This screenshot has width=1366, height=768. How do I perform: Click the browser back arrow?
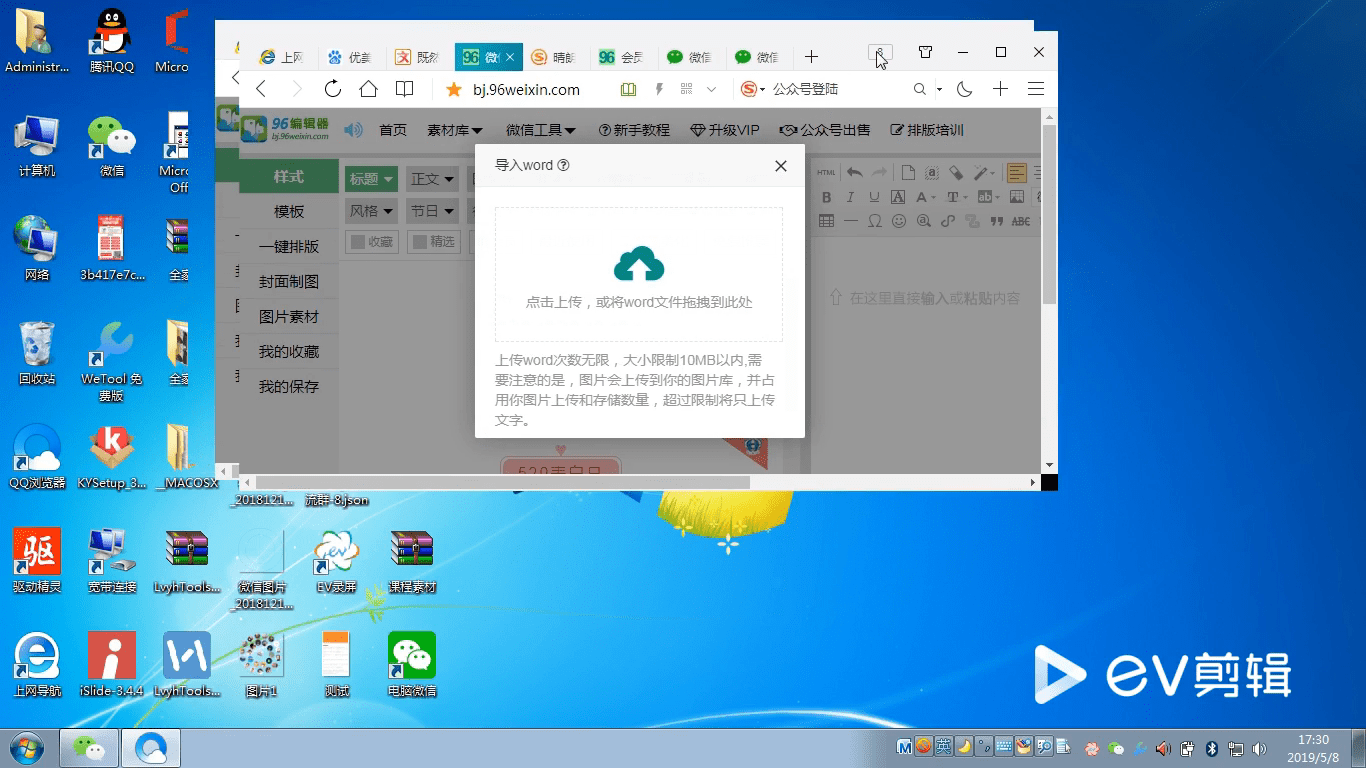point(261,89)
